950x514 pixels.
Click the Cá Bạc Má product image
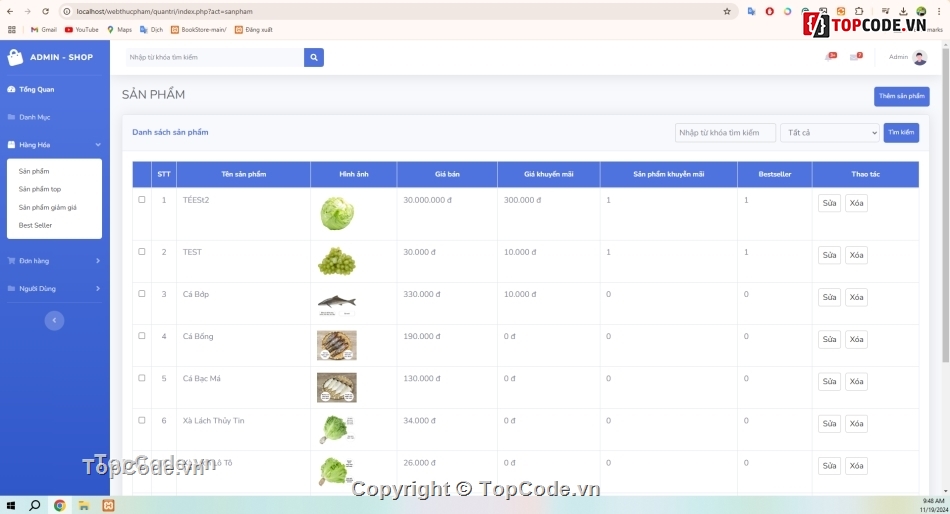[337, 387]
